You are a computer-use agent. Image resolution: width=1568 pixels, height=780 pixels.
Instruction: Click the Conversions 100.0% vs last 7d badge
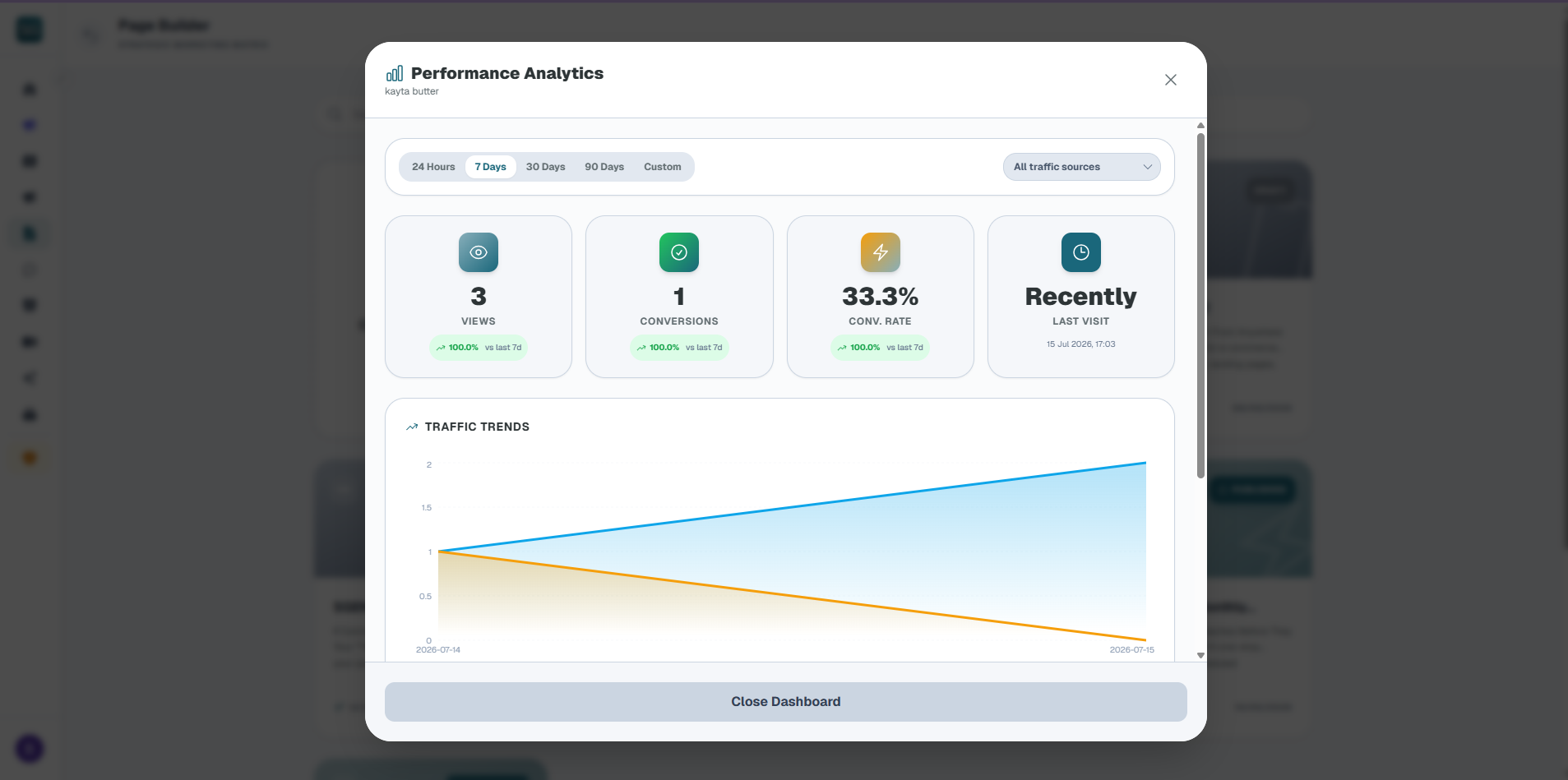click(679, 348)
